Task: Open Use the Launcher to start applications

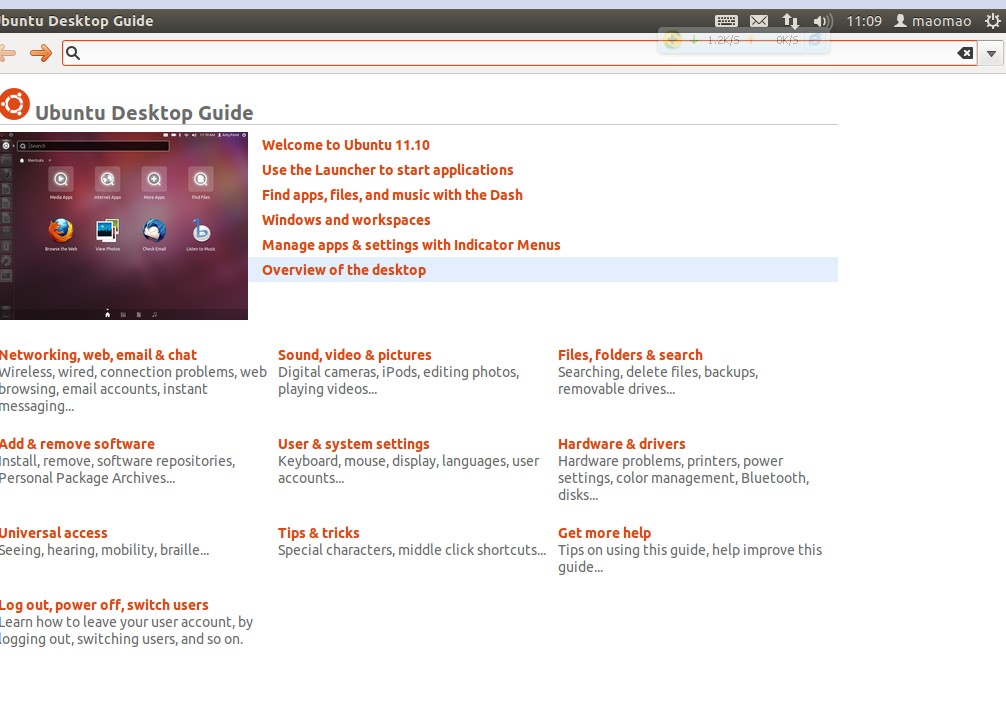Action: point(388,170)
